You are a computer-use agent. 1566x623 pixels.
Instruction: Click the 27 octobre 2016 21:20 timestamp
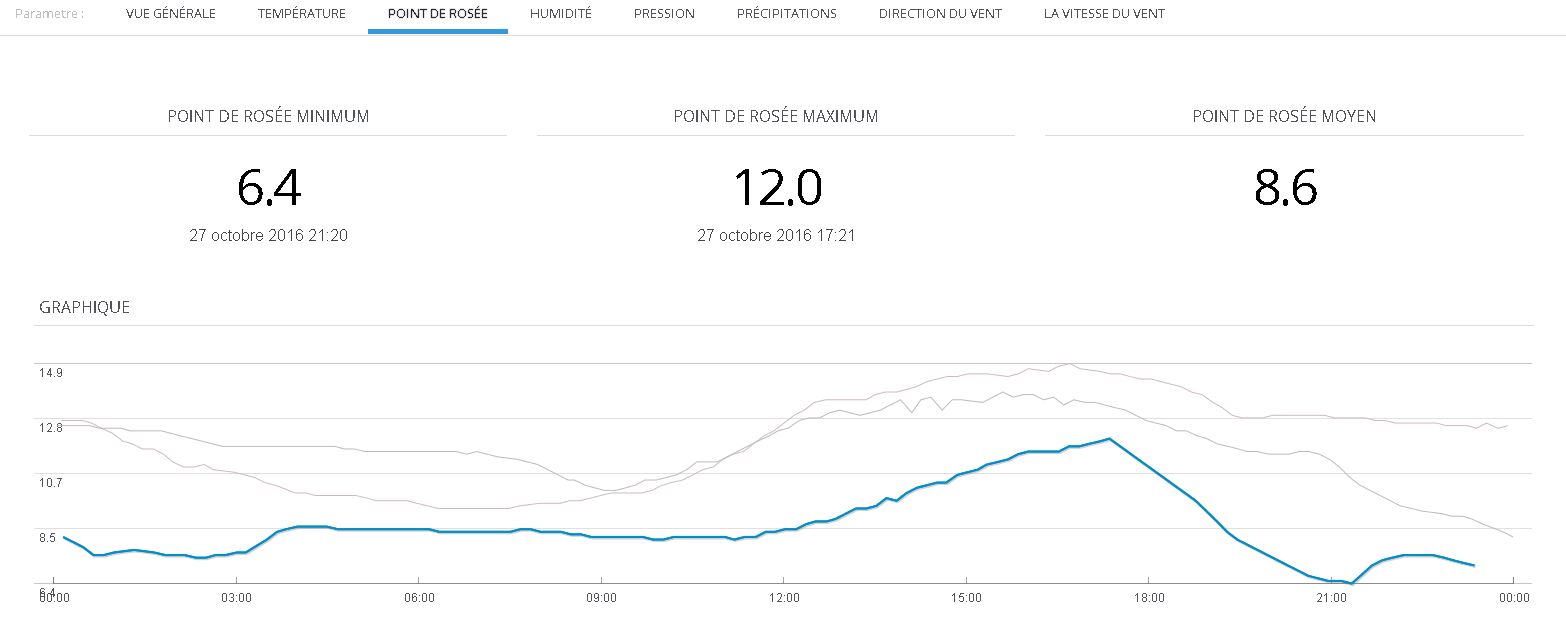269,236
